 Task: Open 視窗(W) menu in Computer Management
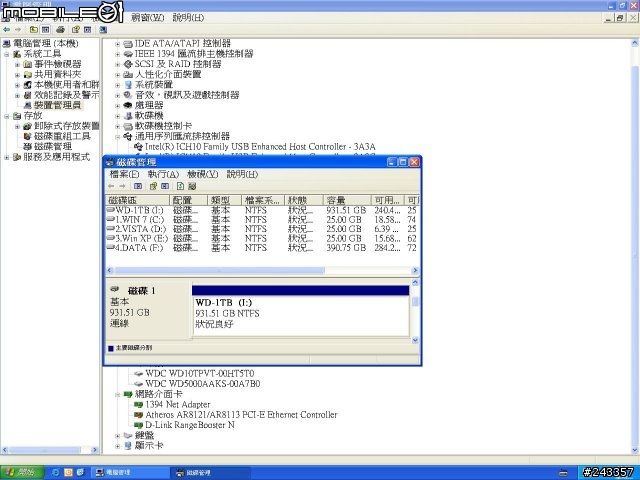click(x=147, y=18)
